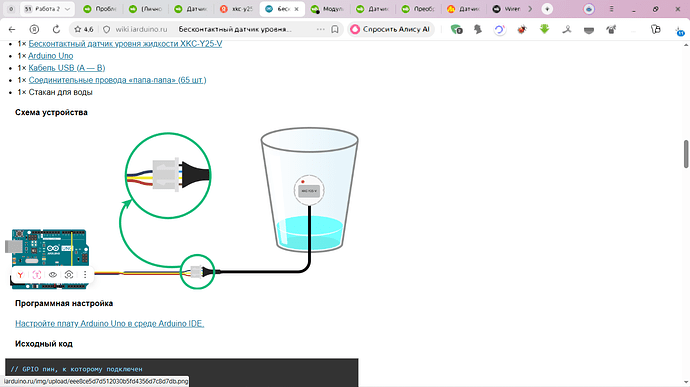
Task: Click the Исходный код heading
Action: [x=44, y=344]
